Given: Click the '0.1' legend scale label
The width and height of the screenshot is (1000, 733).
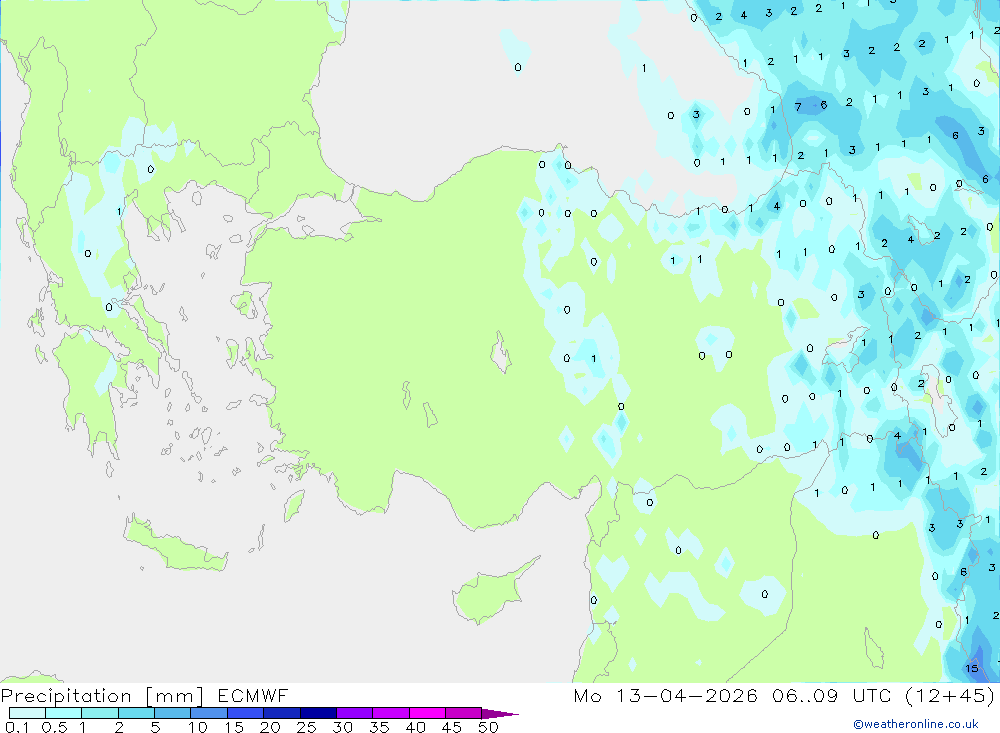Looking at the screenshot, I should (17, 727).
